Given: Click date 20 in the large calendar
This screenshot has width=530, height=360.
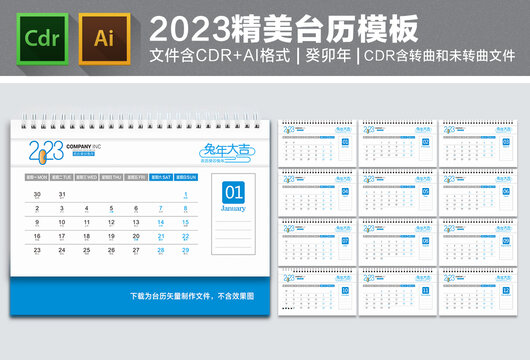Looking at the screenshot, I should click(136, 237).
